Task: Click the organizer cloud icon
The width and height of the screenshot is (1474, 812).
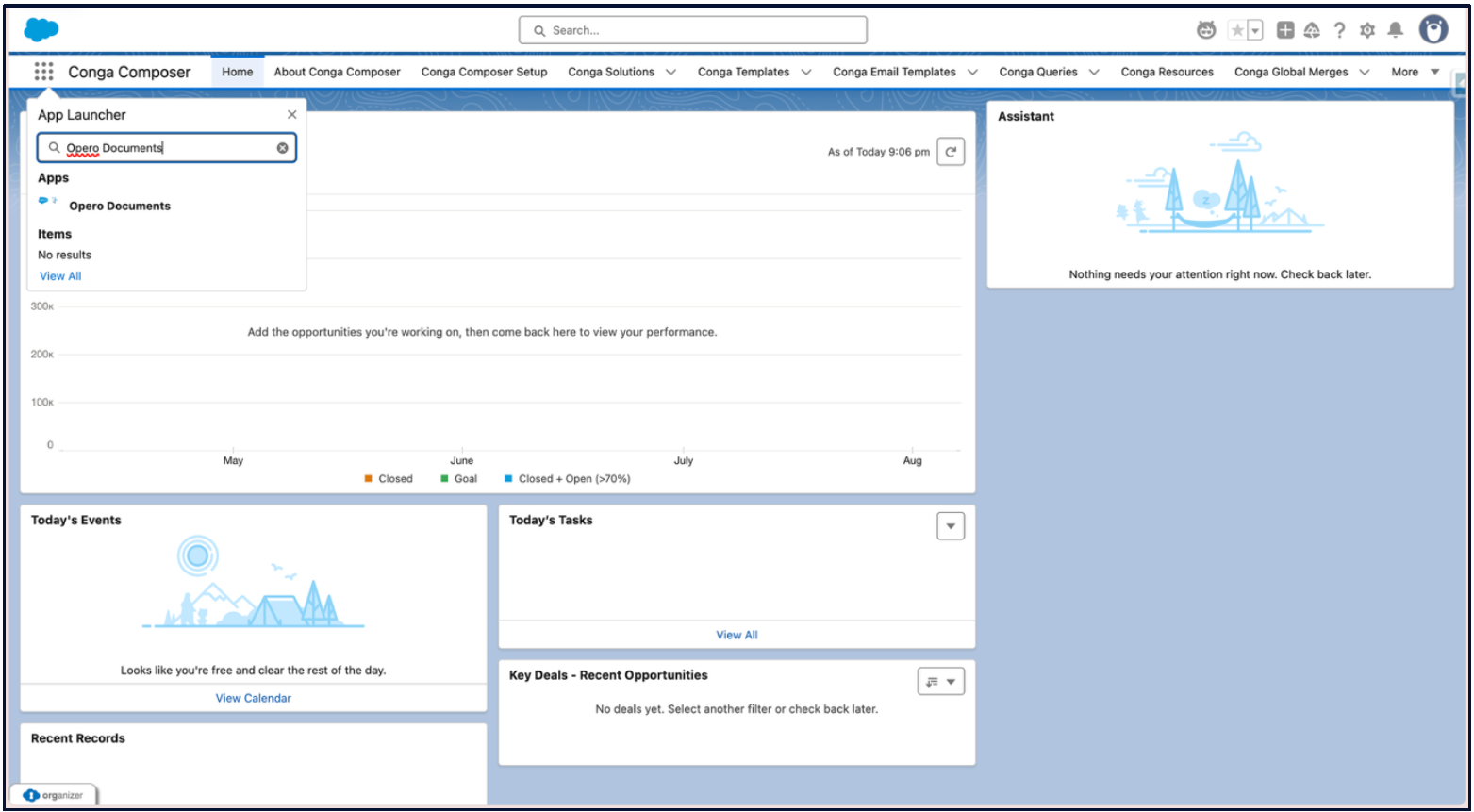Action: (x=31, y=795)
